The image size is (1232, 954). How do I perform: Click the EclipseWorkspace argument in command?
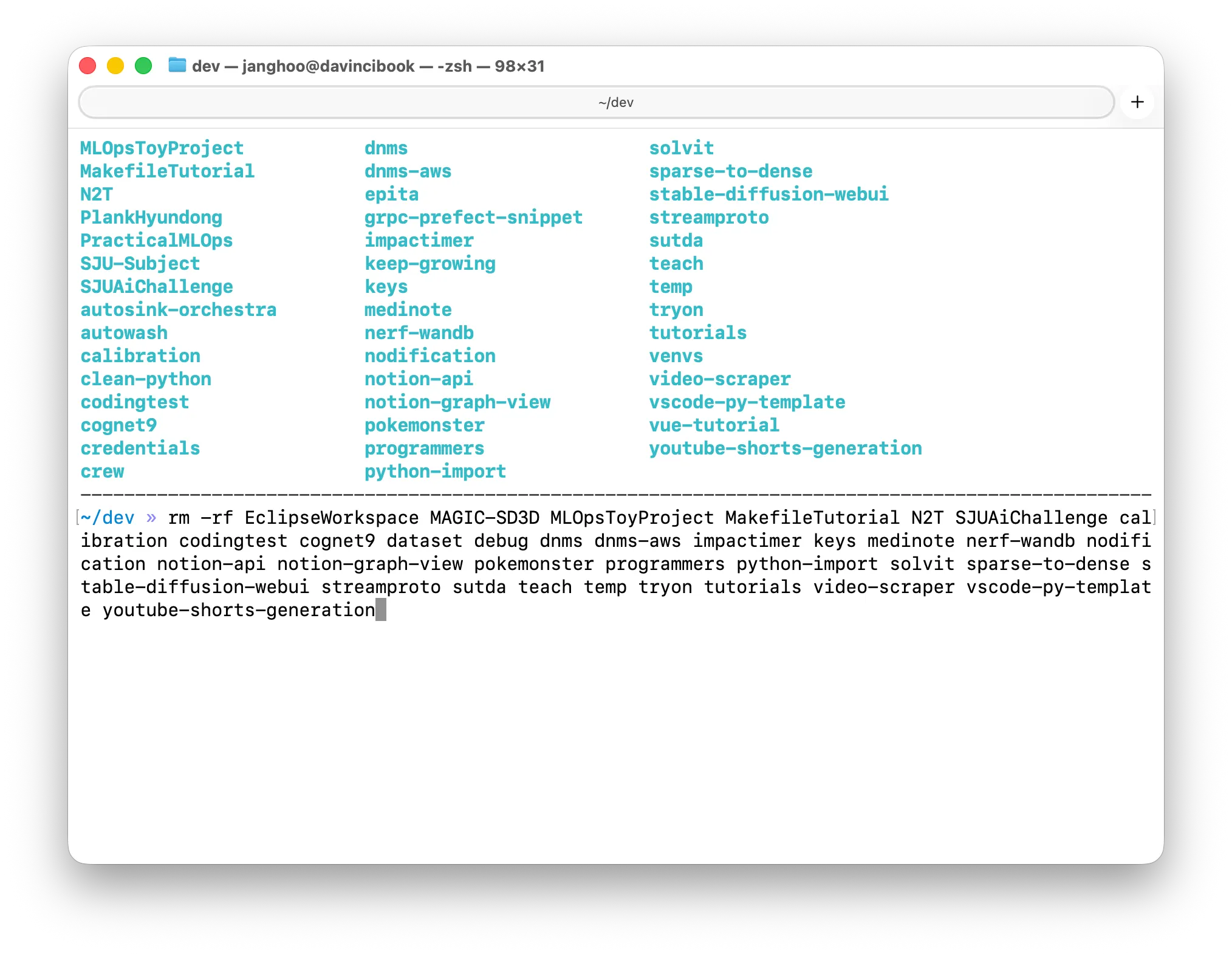pyautogui.click(x=332, y=518)
